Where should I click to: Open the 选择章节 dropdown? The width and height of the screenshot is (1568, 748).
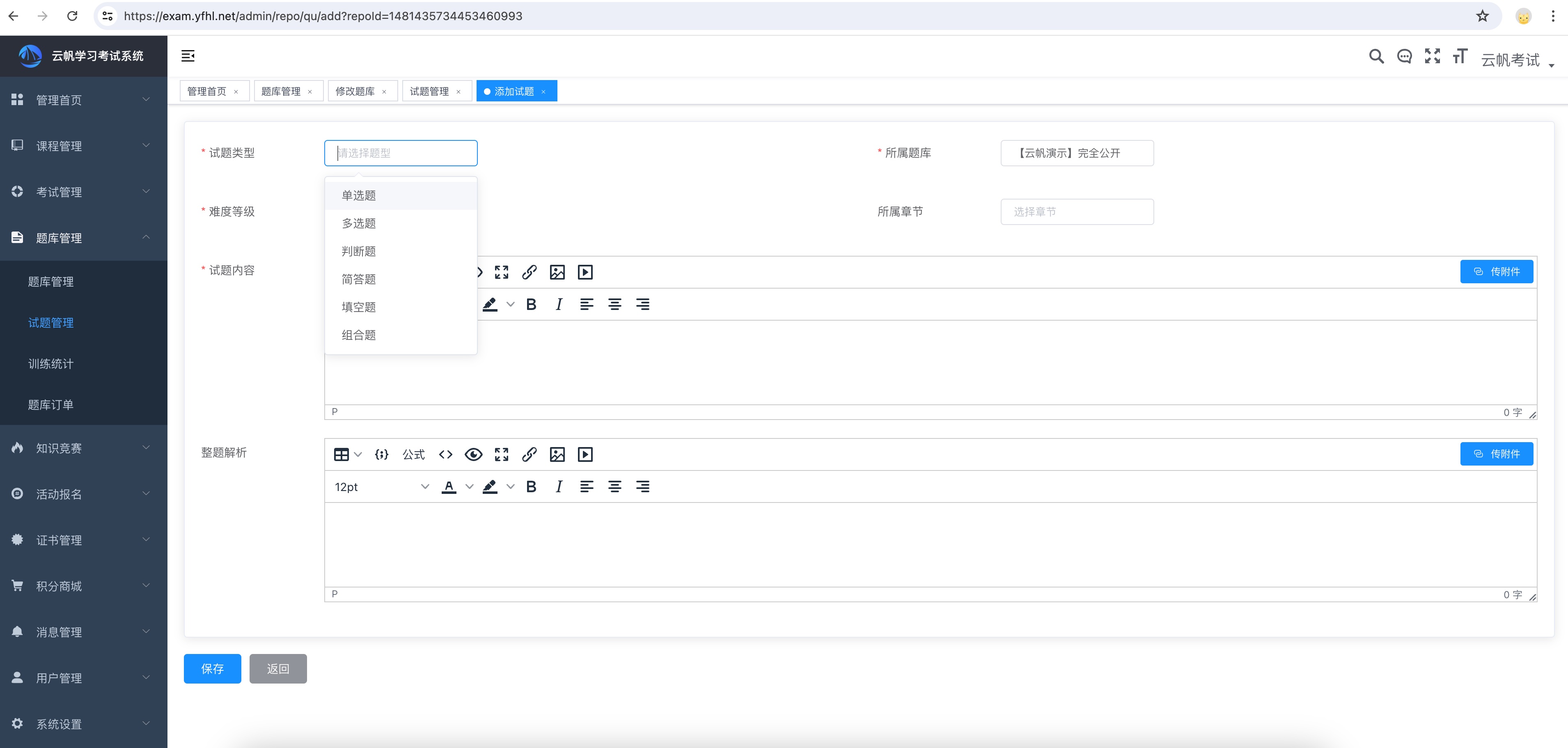(x=1077, y=212)
